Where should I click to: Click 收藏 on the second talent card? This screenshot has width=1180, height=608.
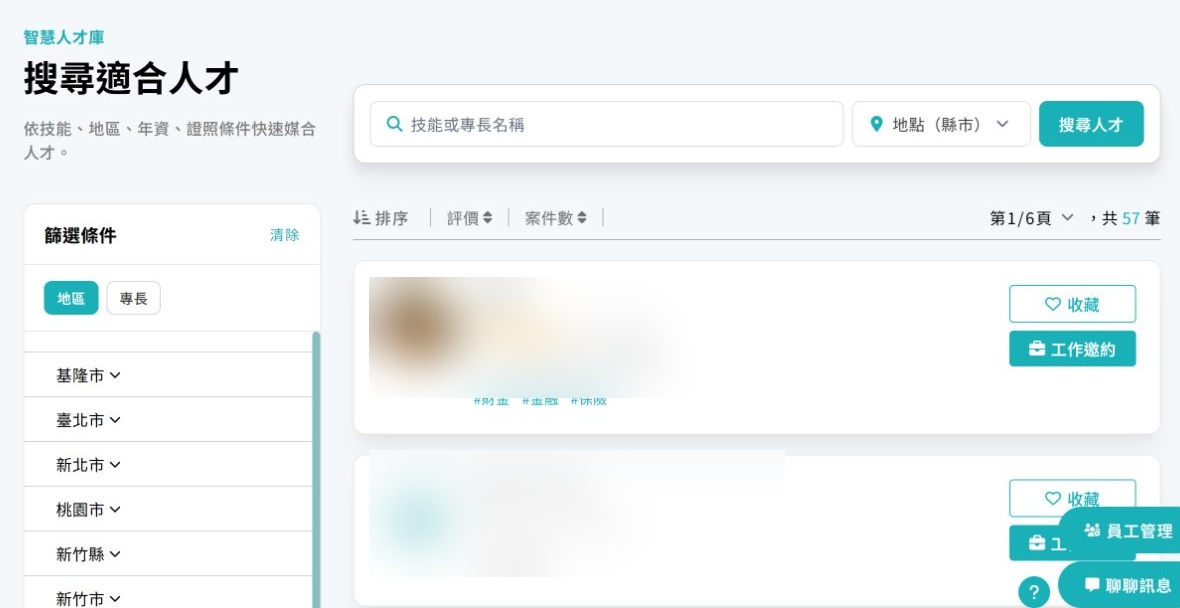(1072, 498)
